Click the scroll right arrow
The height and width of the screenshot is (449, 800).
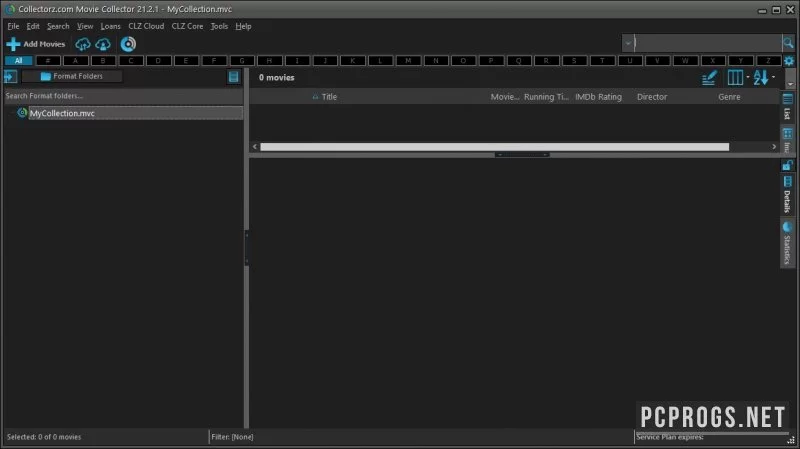(774, 147)
